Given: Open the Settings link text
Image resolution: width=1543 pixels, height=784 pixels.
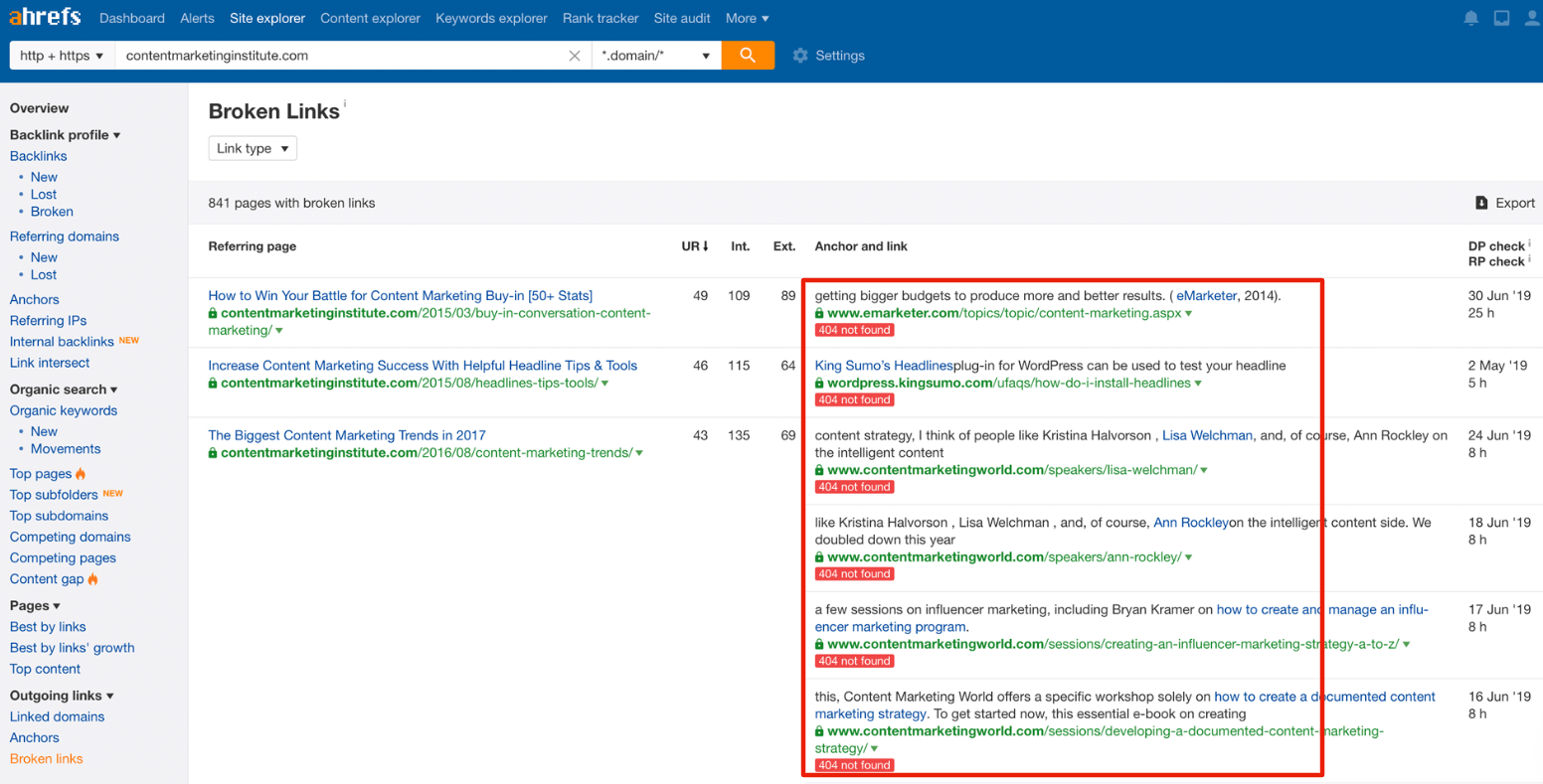Looking at the screenshot, I should click(x=840, y=56).
